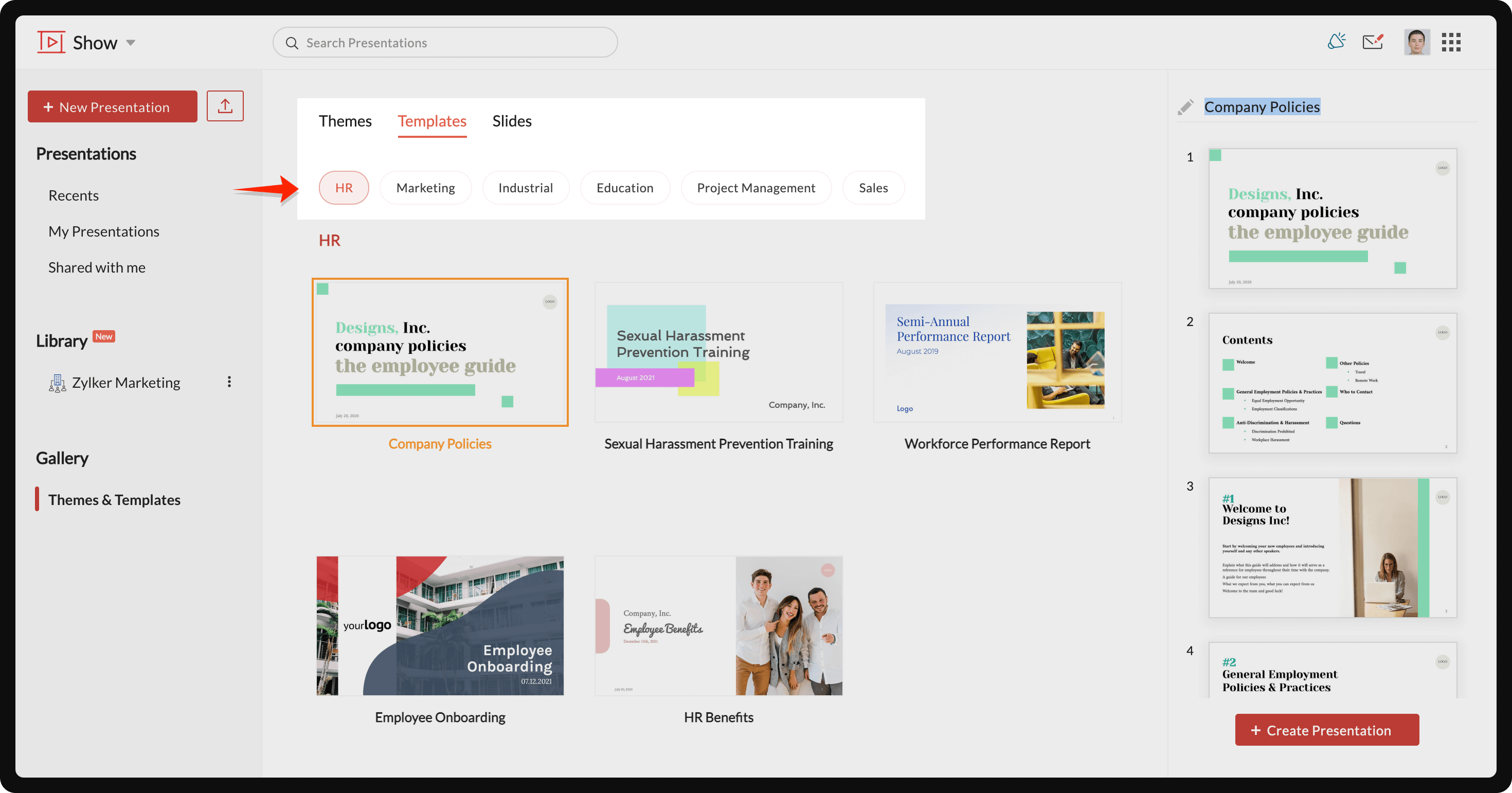Click the Zoho Show logo icon
Screen dimensions: 1512x793
[51, 42]
